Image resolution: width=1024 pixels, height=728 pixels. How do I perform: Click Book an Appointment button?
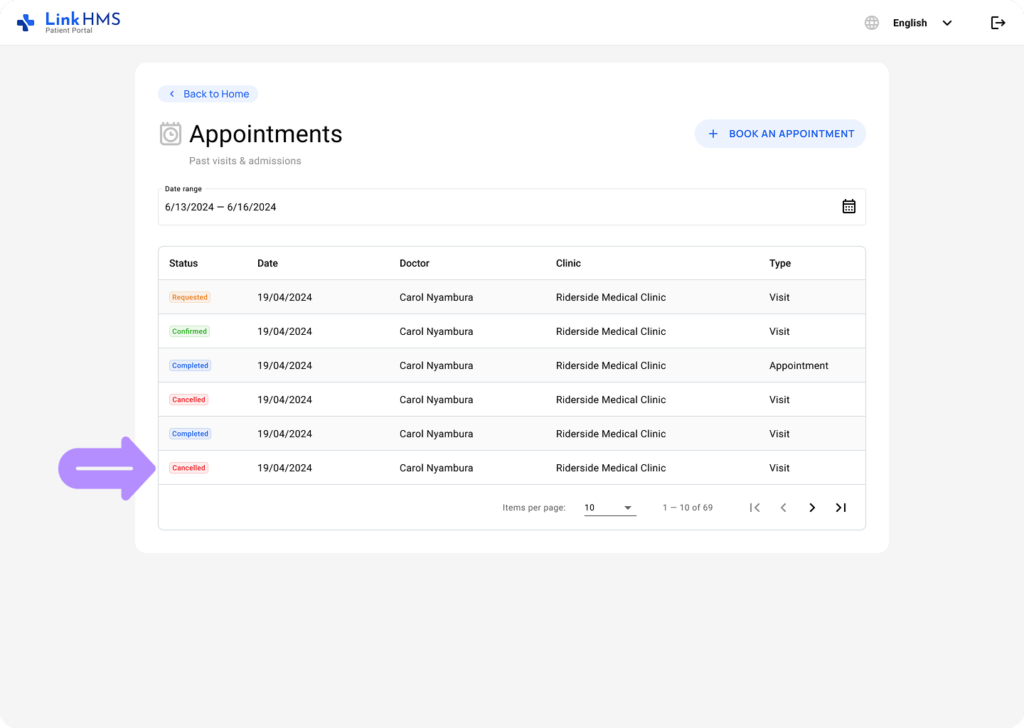pyautogui.click(x=780, y=134)
